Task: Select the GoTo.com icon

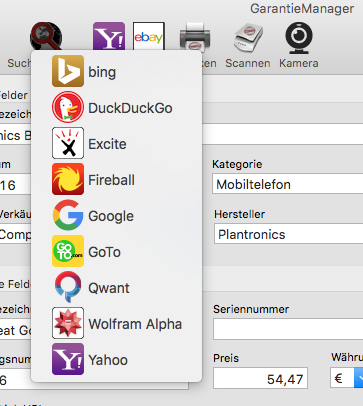Action: (68, 251)
